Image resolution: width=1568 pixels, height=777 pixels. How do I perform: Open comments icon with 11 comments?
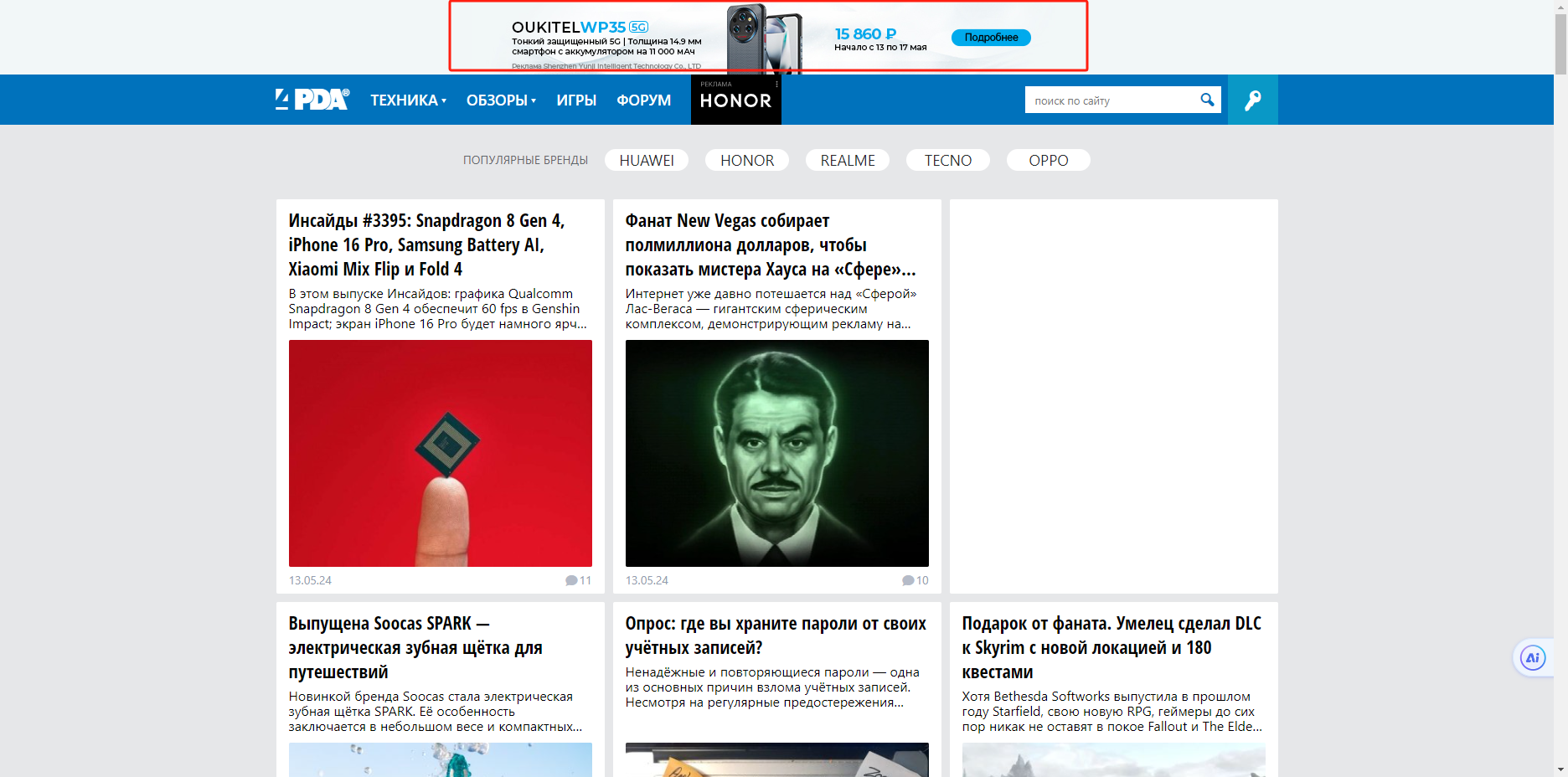pos(571,580)
